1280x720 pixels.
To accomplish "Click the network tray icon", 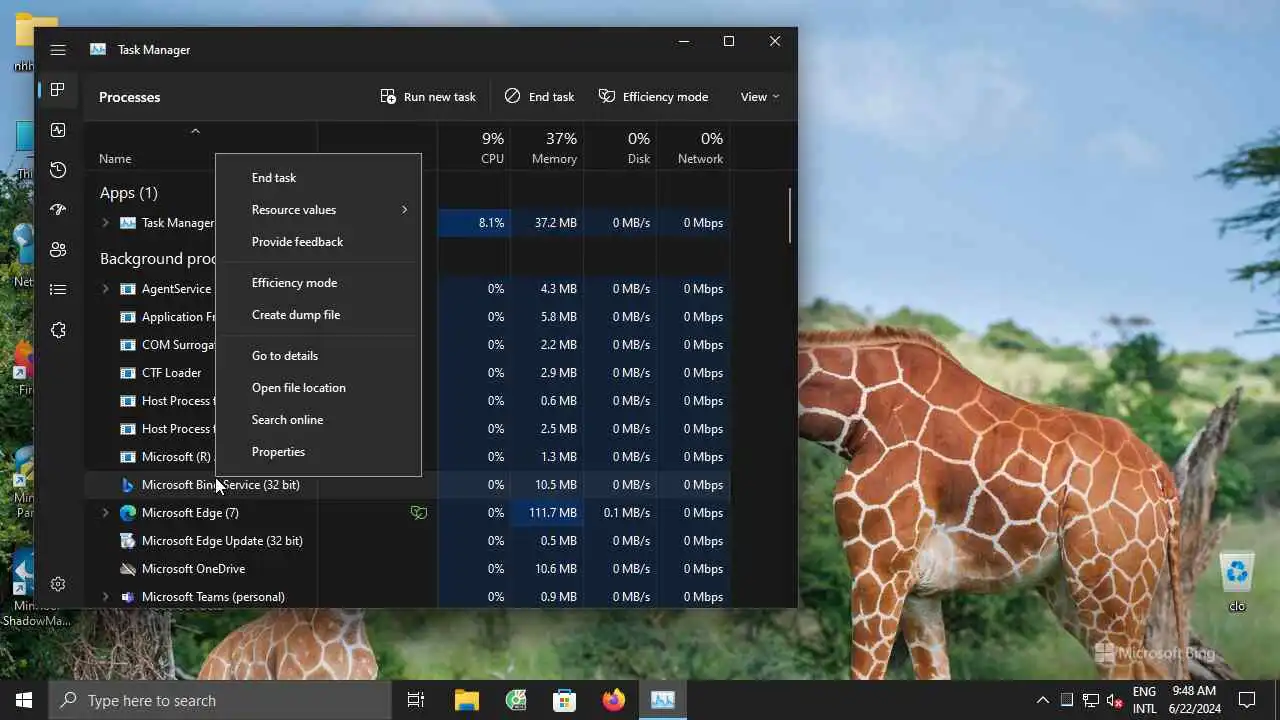I will (x=1091, y=700).
